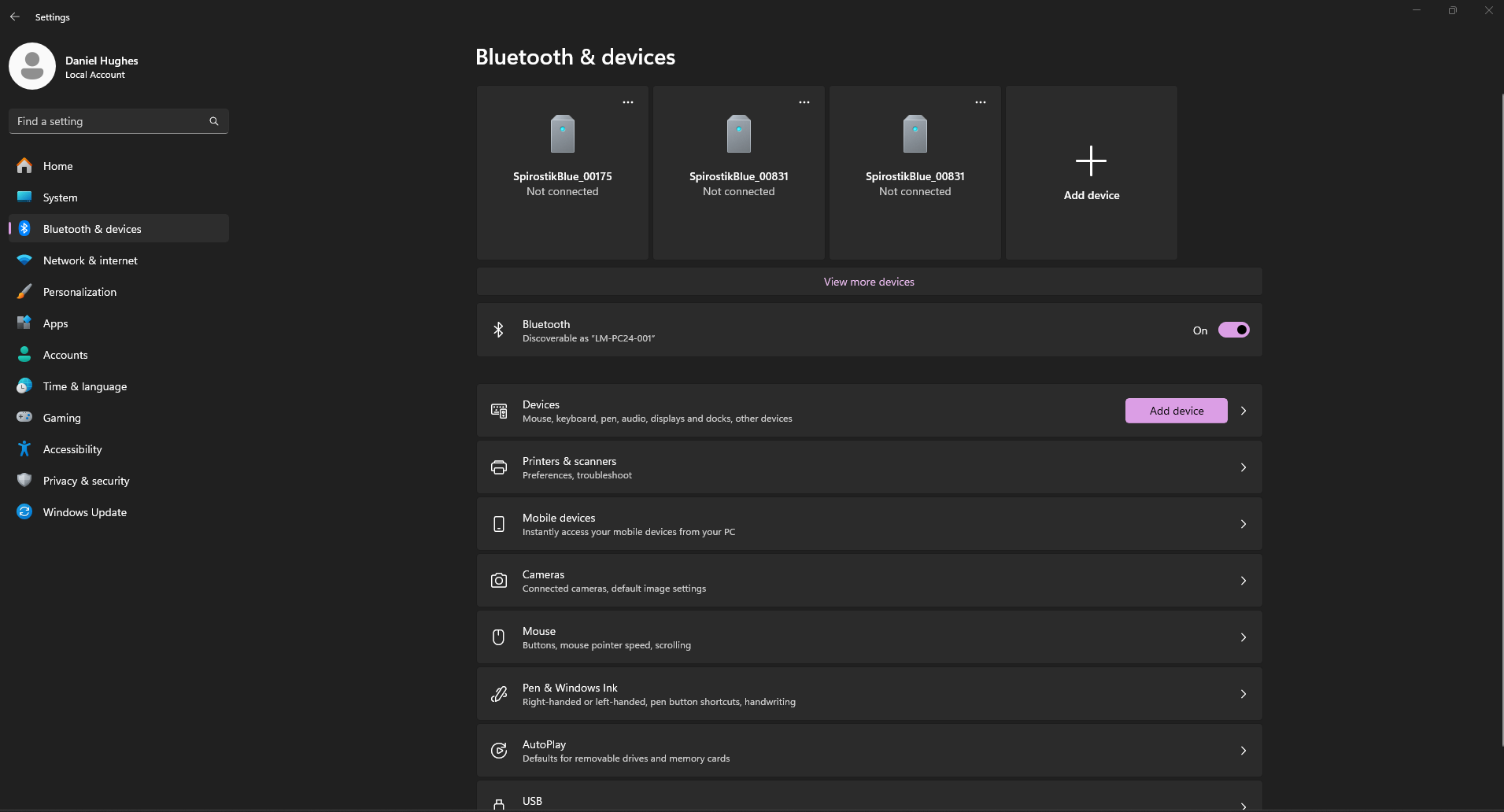This screenshot has height=812, width=1504.
Task: Click the Accessibility figure icon
Action: pos(24,448)
